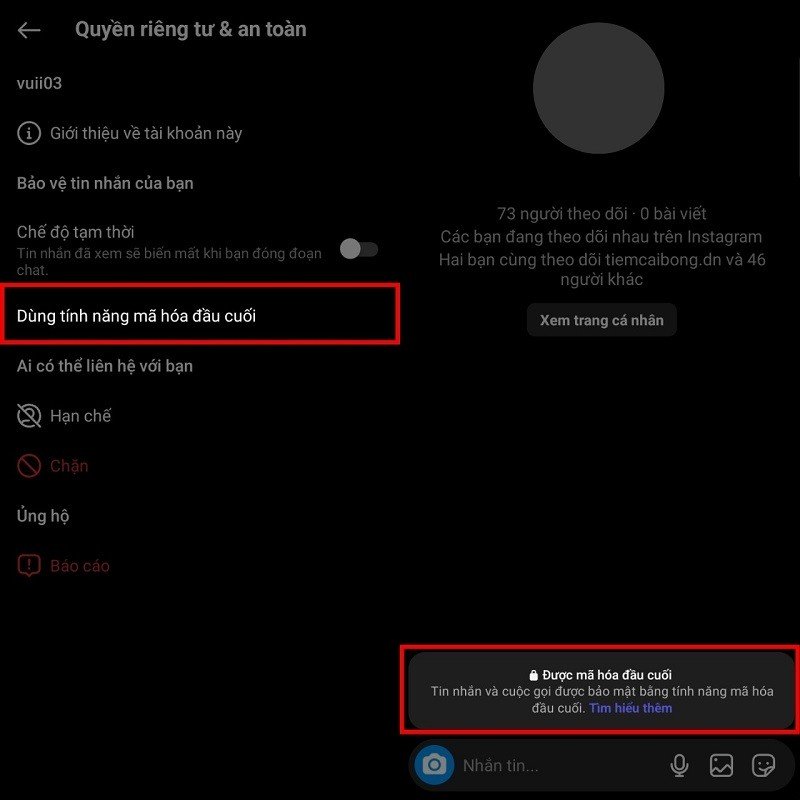Choose the Hạn chế option
Viewport: 800px width, 800px height.
point(80,415)
